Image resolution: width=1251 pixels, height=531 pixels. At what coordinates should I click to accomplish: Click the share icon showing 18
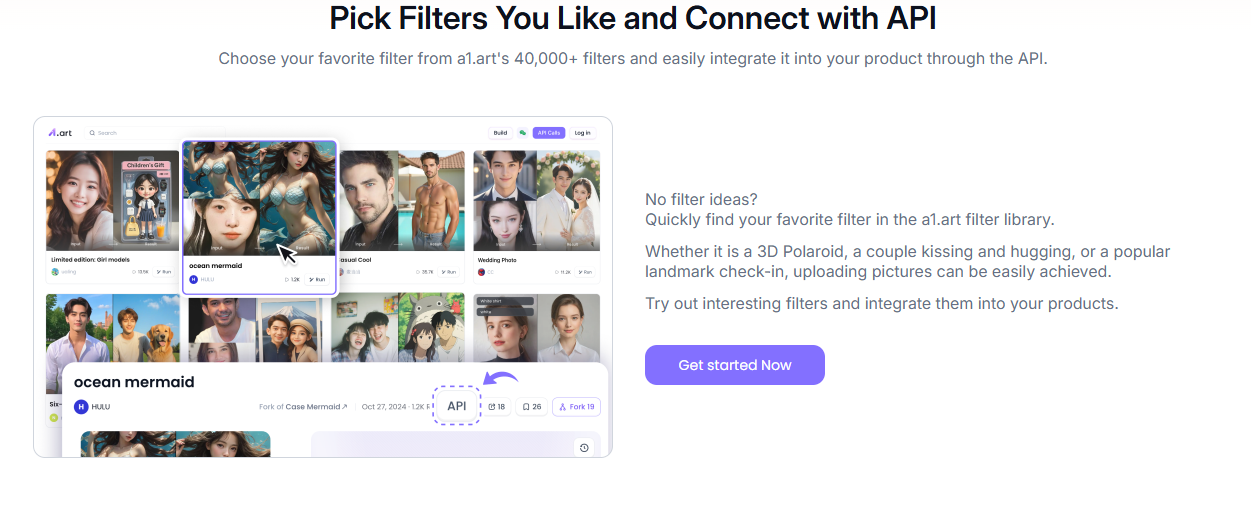click(497, 407)
